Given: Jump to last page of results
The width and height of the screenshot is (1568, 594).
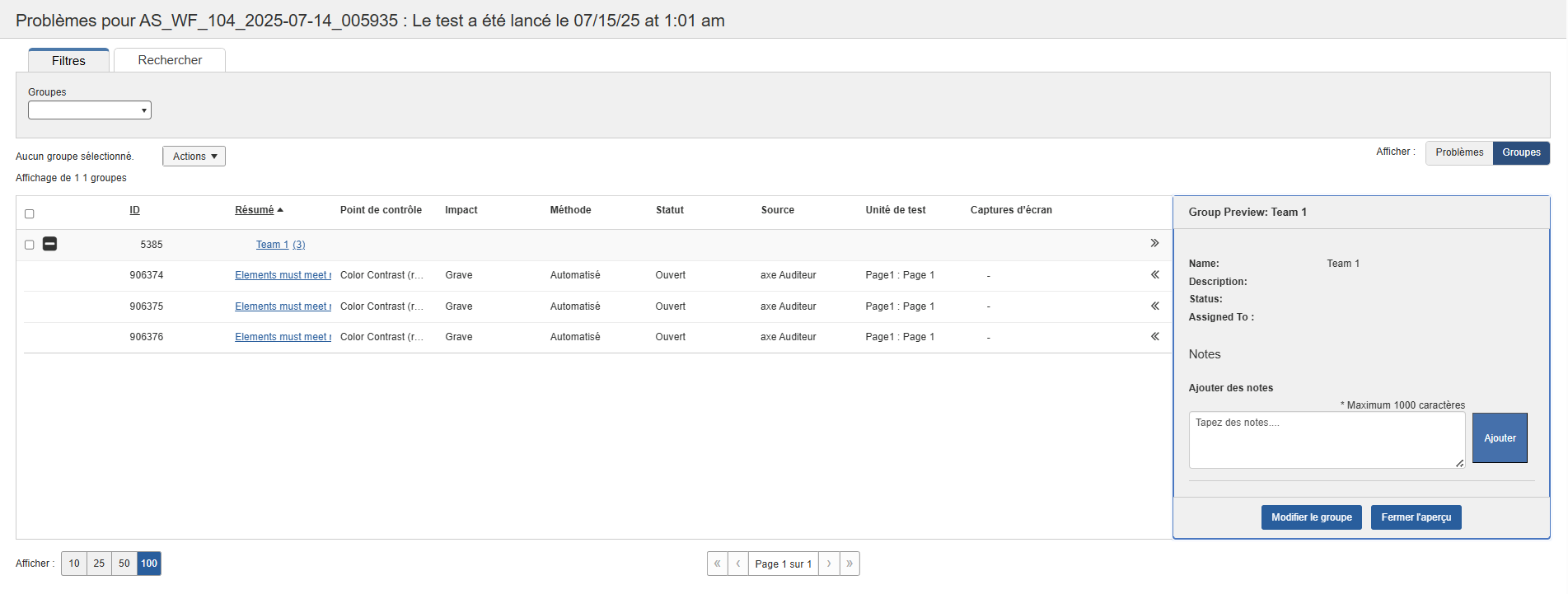Looking at the screenshot, I should (850, 564).
